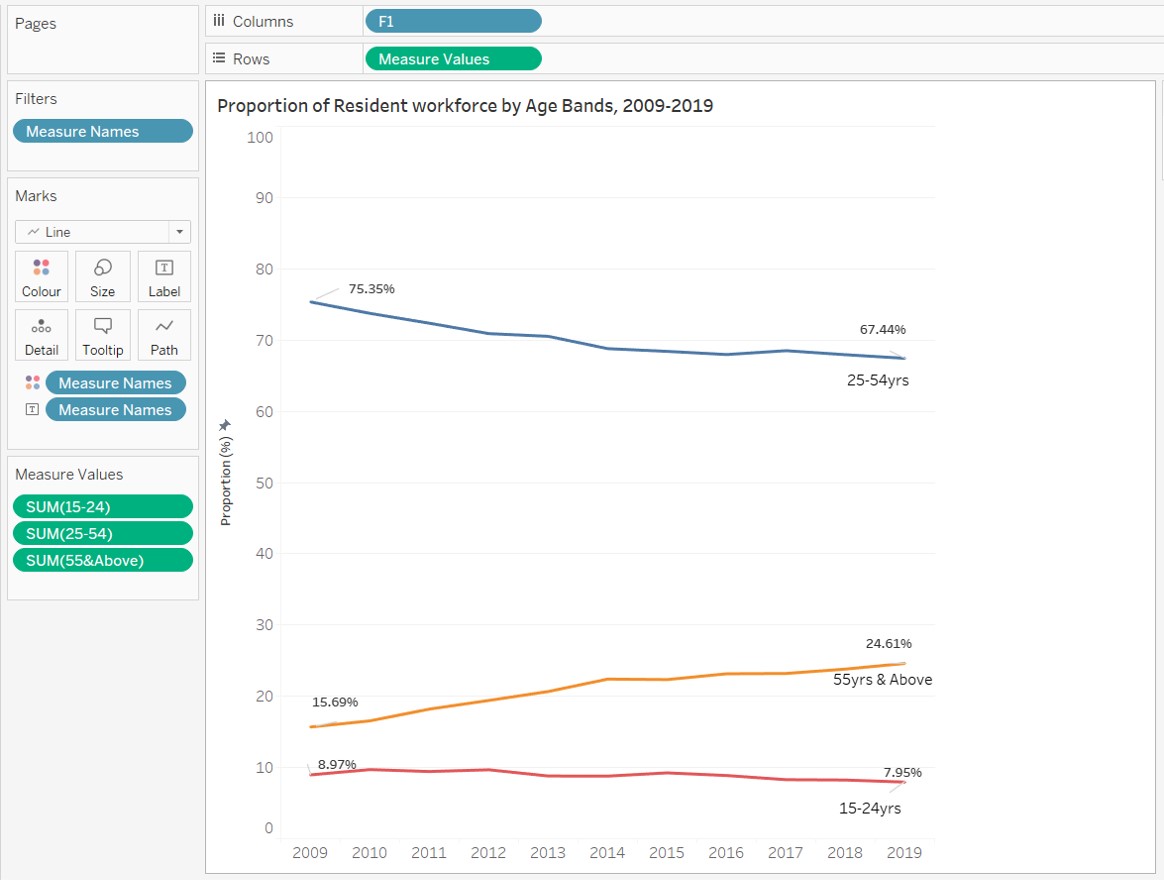Click the label icon beside Measure Names pill

[32, 410]
